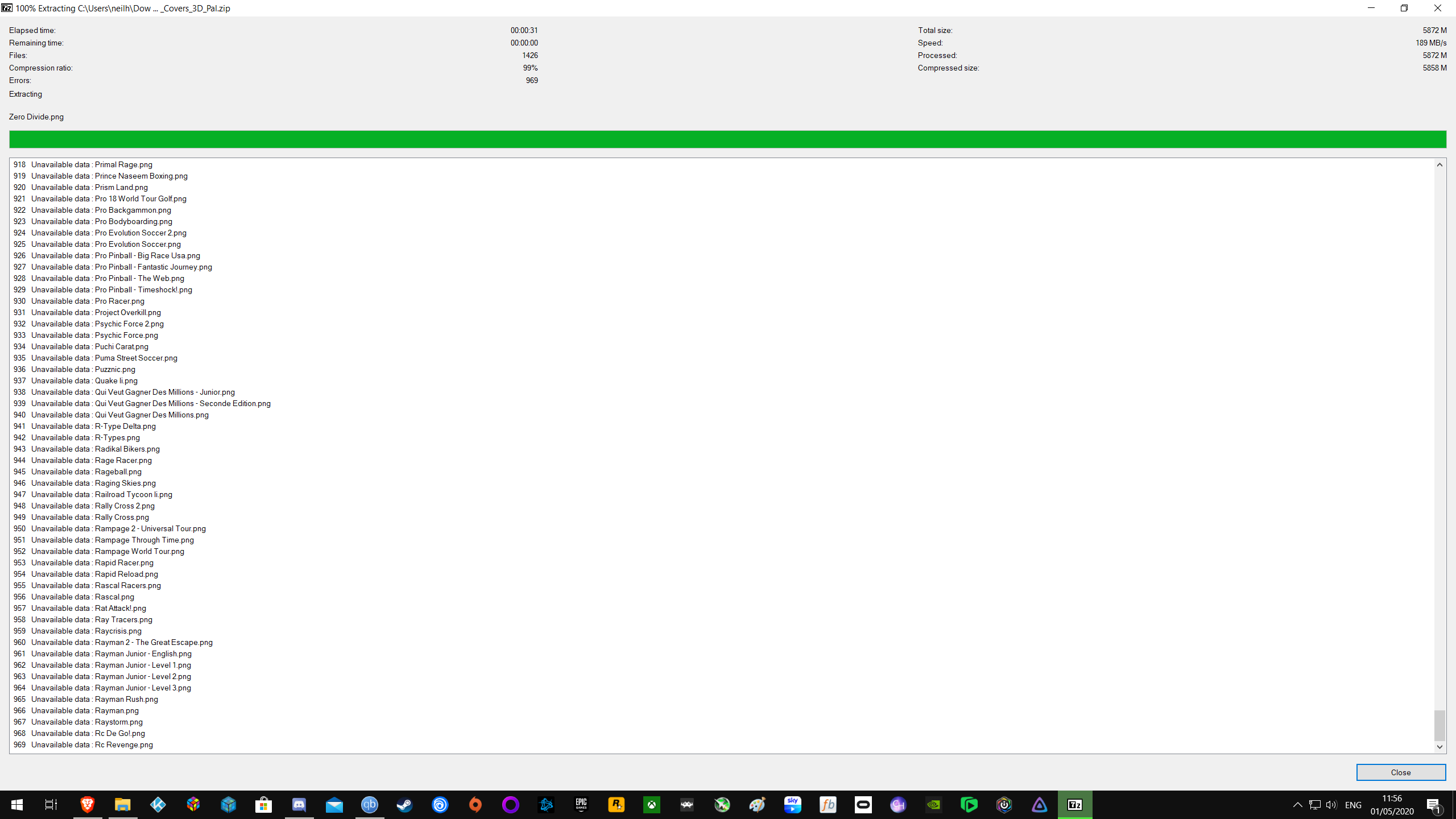This screenshot has width=1456, height=819.
Task: Click the green extraction progress bar
Action: point(727,139)
